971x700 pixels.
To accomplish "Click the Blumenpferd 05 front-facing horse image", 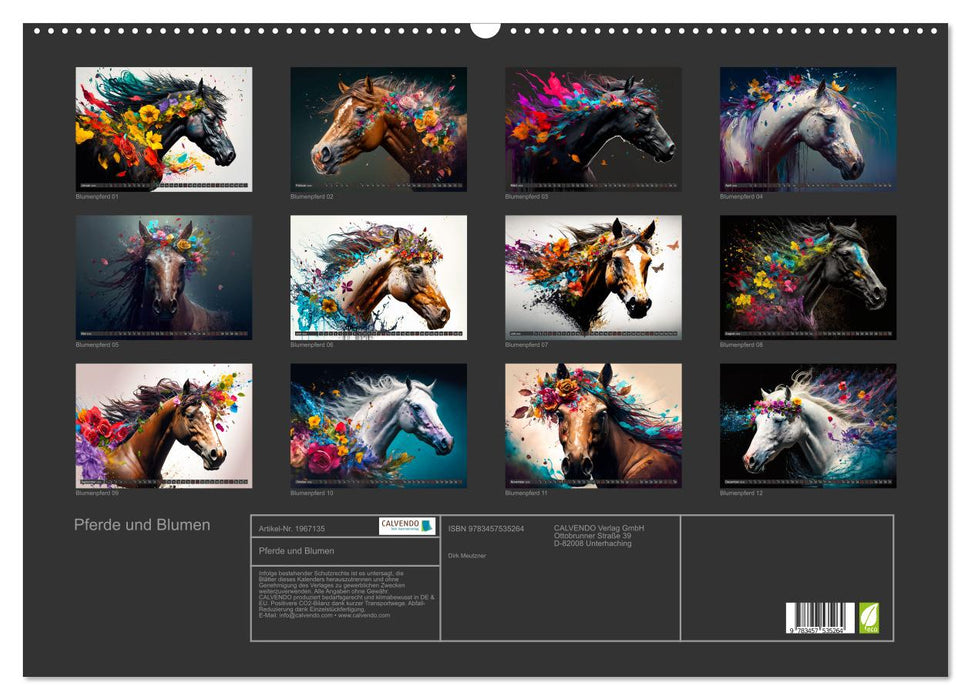I will point(164,277).
